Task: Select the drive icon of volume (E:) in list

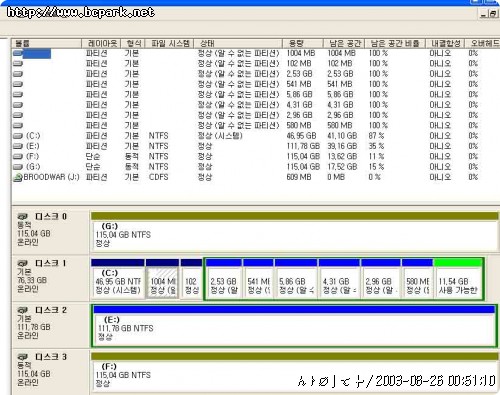Action: click(18, 146)
